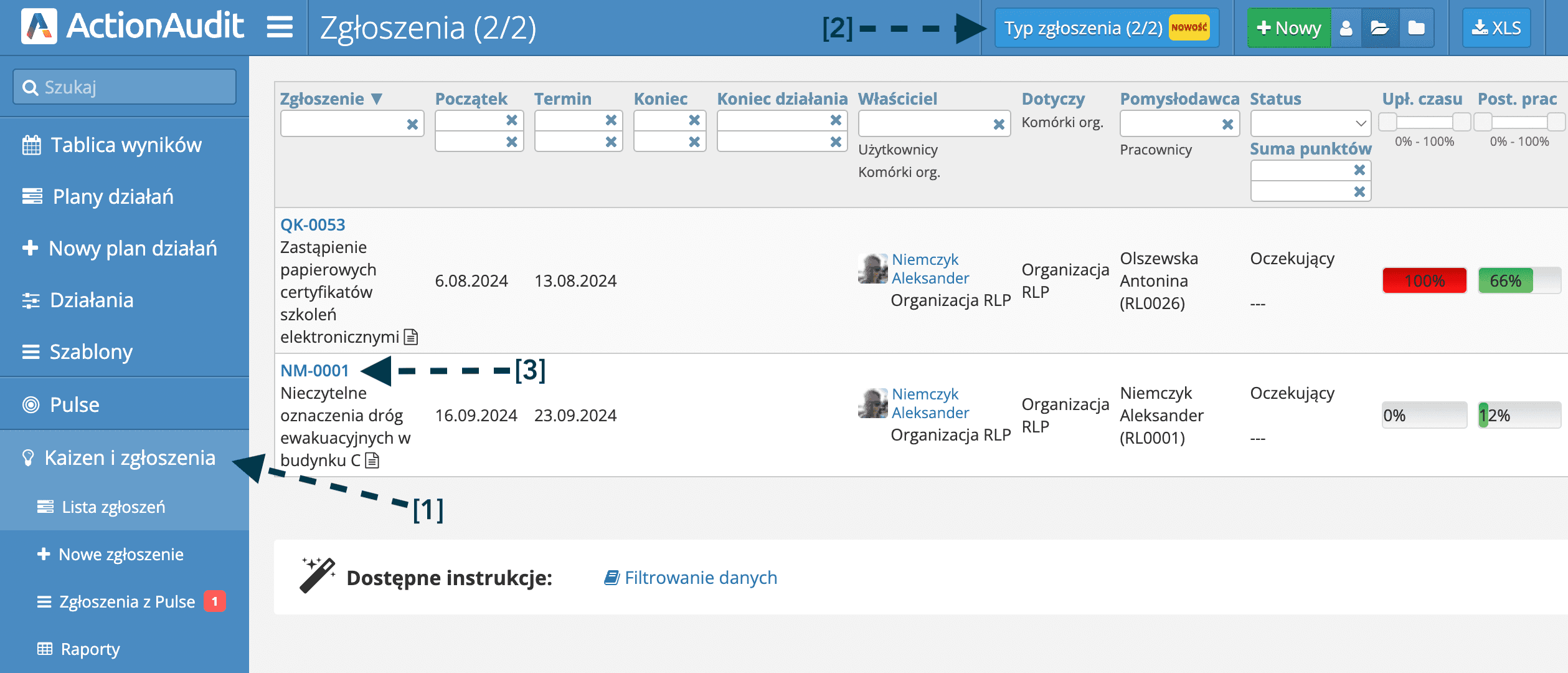
Task: Open Pulse in the sidebar
Action: coord(125,405)
